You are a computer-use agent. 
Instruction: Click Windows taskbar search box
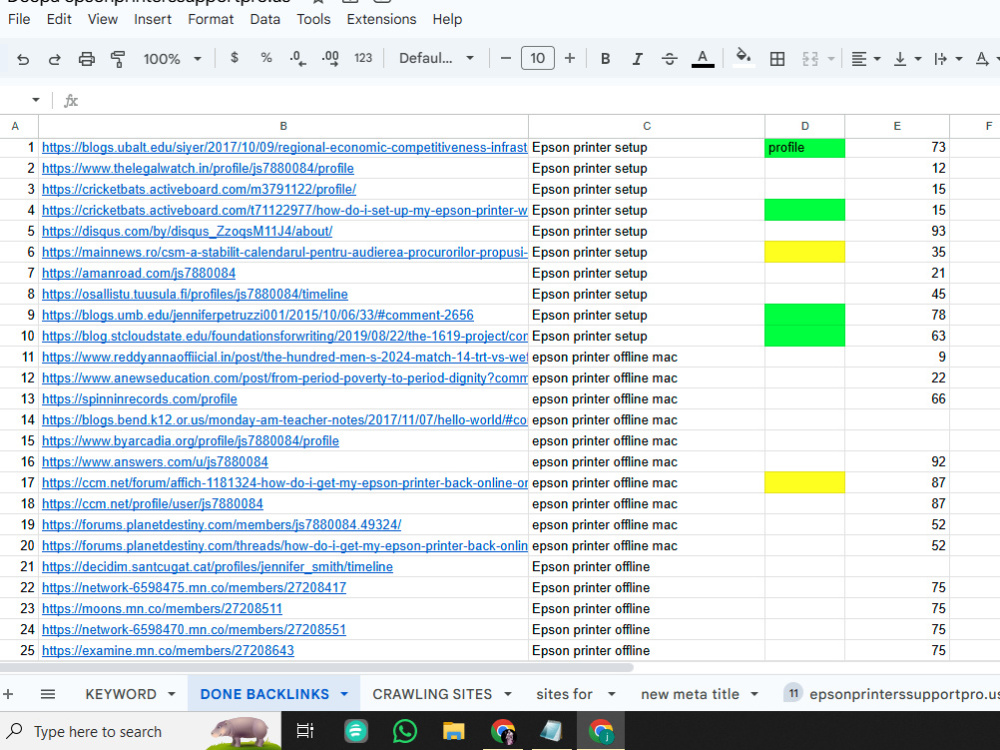(140, 731)
